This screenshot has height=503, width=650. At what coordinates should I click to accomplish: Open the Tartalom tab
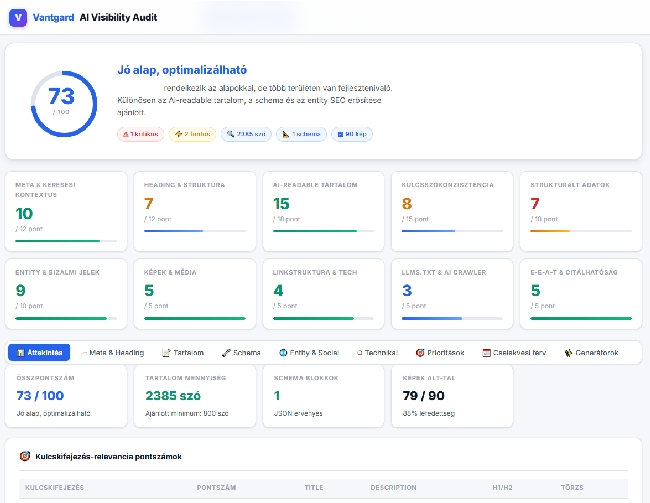point(183,352)
